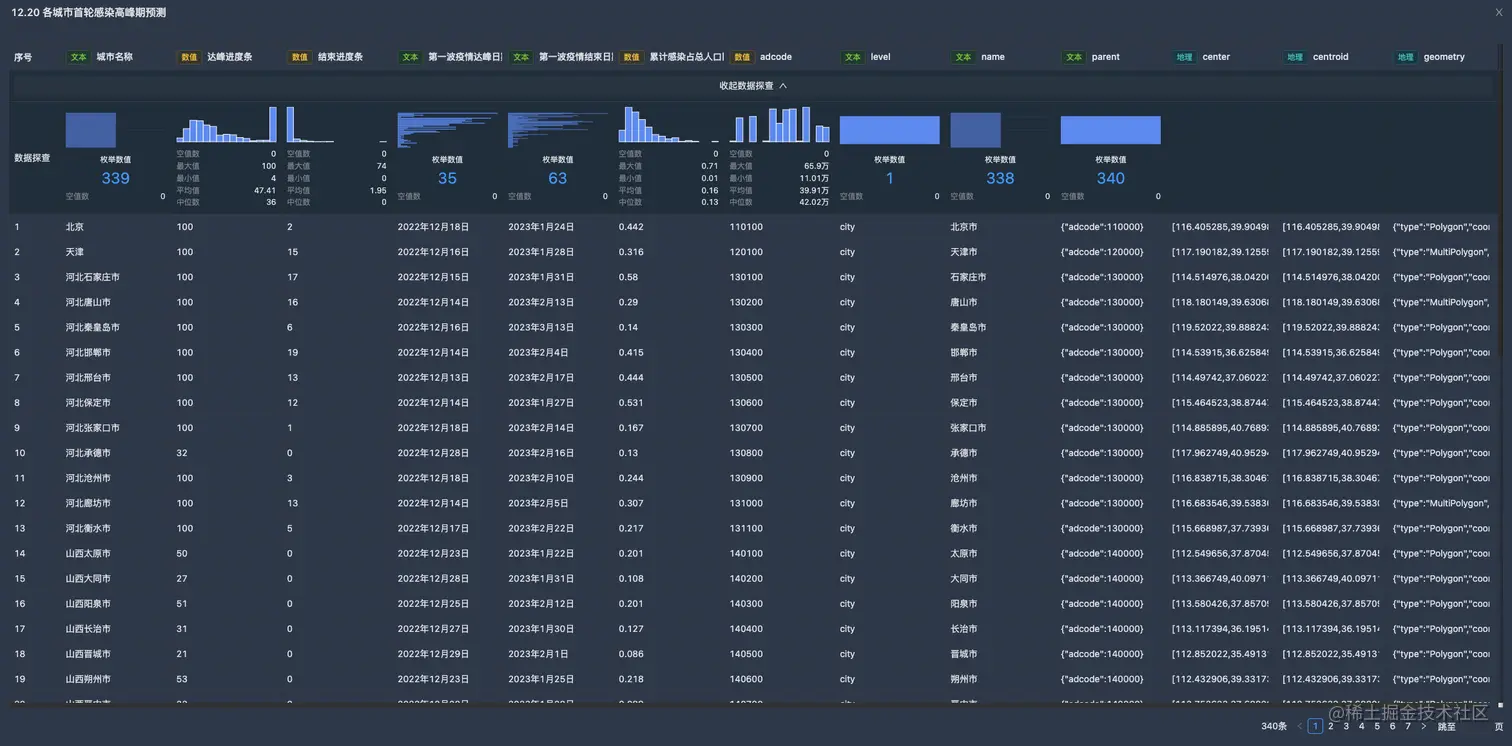Select the 天津 city name cell
Image resolution: width=1512 pixels, height=746 pixels.
click(x=75, y=252)
